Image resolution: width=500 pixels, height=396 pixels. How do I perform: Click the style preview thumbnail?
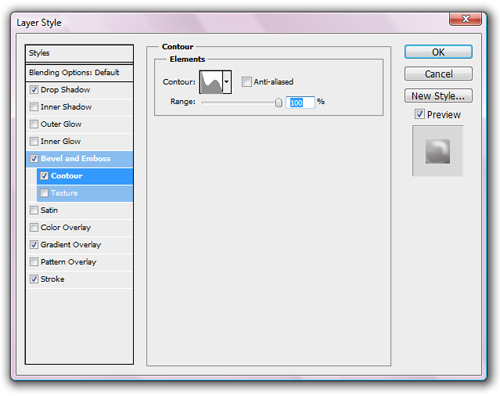pyautogui.click(x=437, y=151)
